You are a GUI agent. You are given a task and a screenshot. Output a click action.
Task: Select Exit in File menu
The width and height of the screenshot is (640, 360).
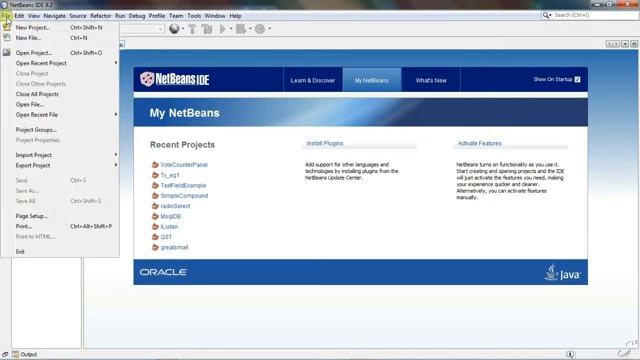[60, 251]
